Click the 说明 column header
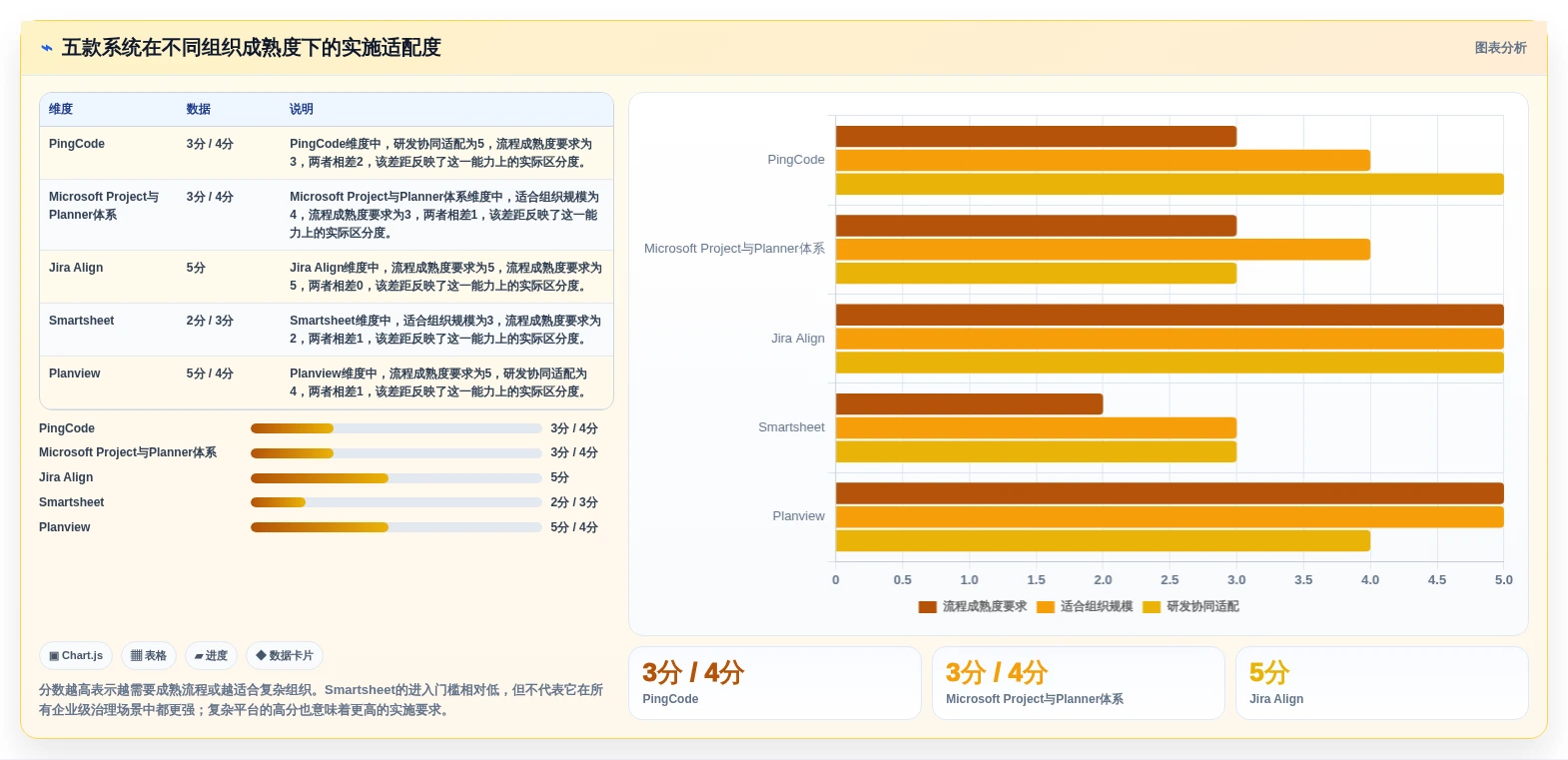This screenshot has width=1568, height=760. [302, 109]
